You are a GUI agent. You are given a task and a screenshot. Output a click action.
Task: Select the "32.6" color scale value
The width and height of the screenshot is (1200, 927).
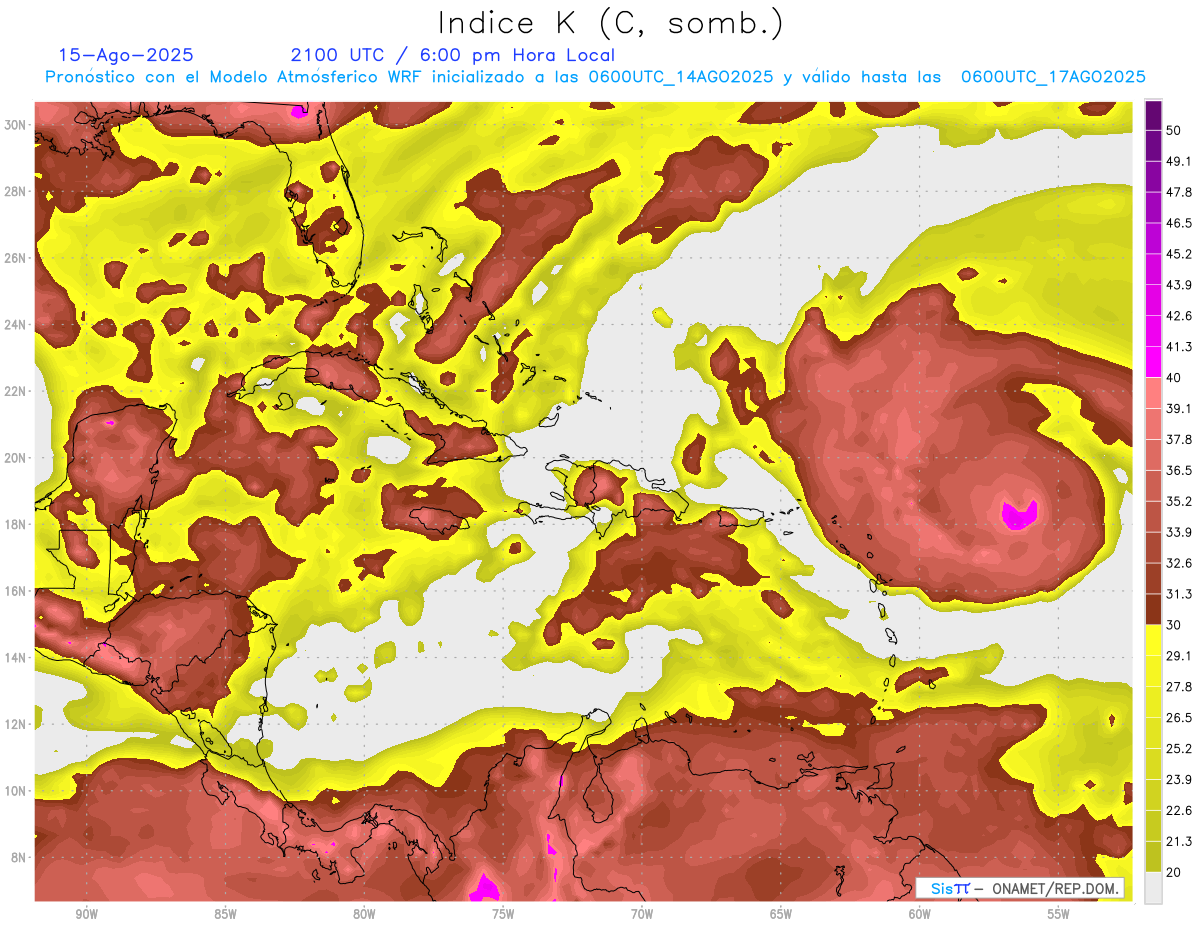[x=1178, y=563]
